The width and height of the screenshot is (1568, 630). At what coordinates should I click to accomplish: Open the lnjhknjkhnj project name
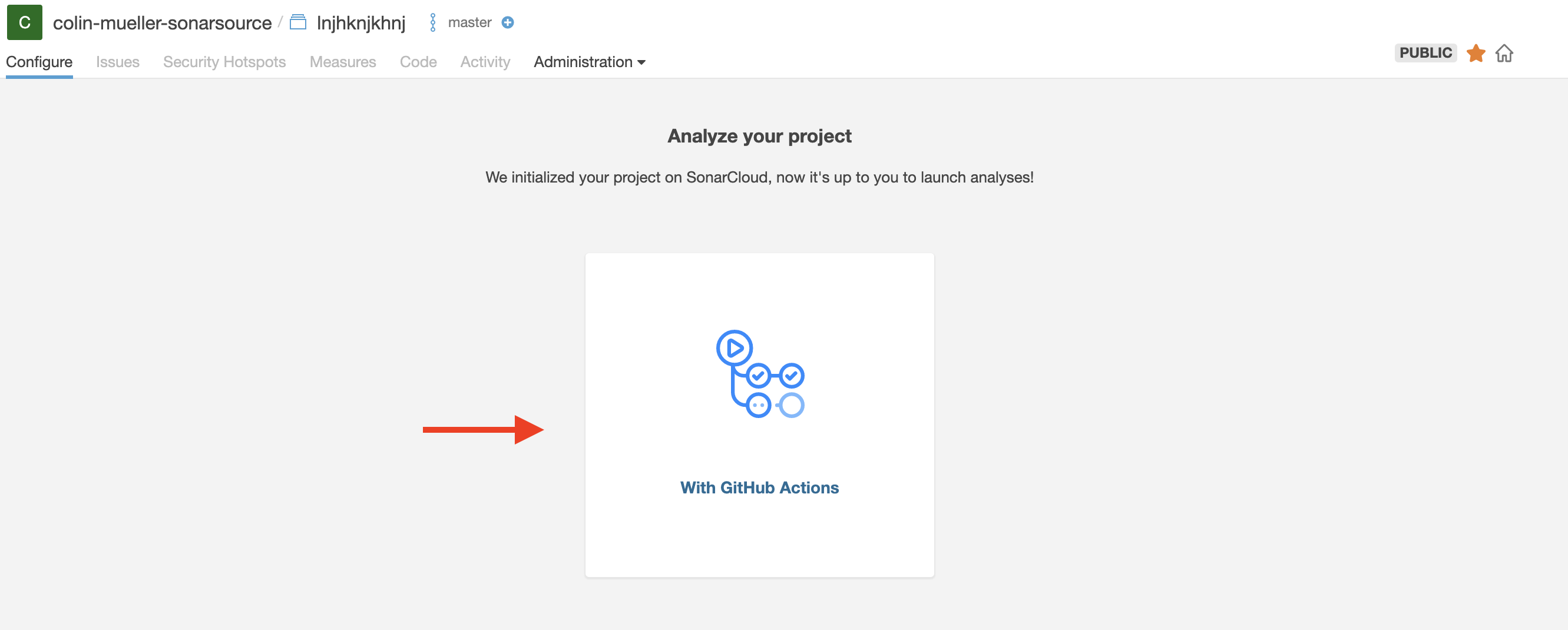[361, 23]
